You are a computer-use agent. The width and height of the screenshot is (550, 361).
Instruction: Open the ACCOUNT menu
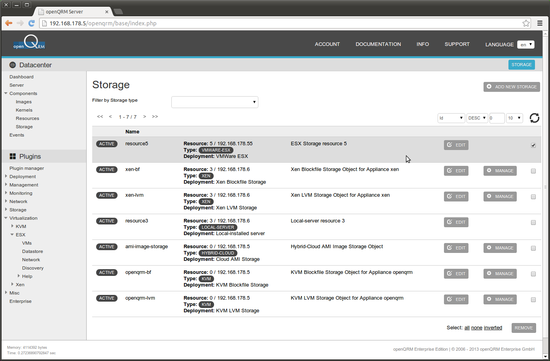tap(327, 44)
